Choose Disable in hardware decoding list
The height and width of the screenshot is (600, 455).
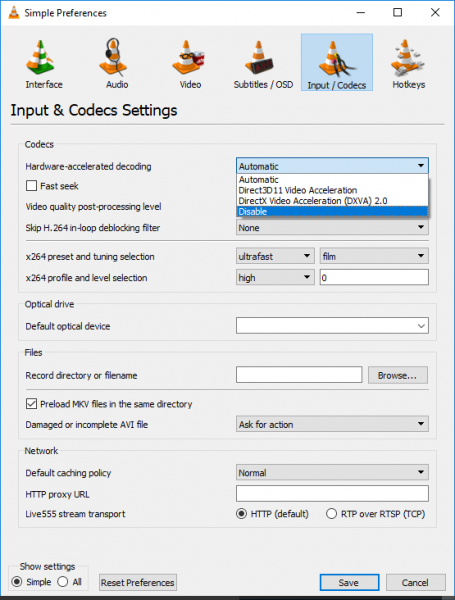pos(332,212)
